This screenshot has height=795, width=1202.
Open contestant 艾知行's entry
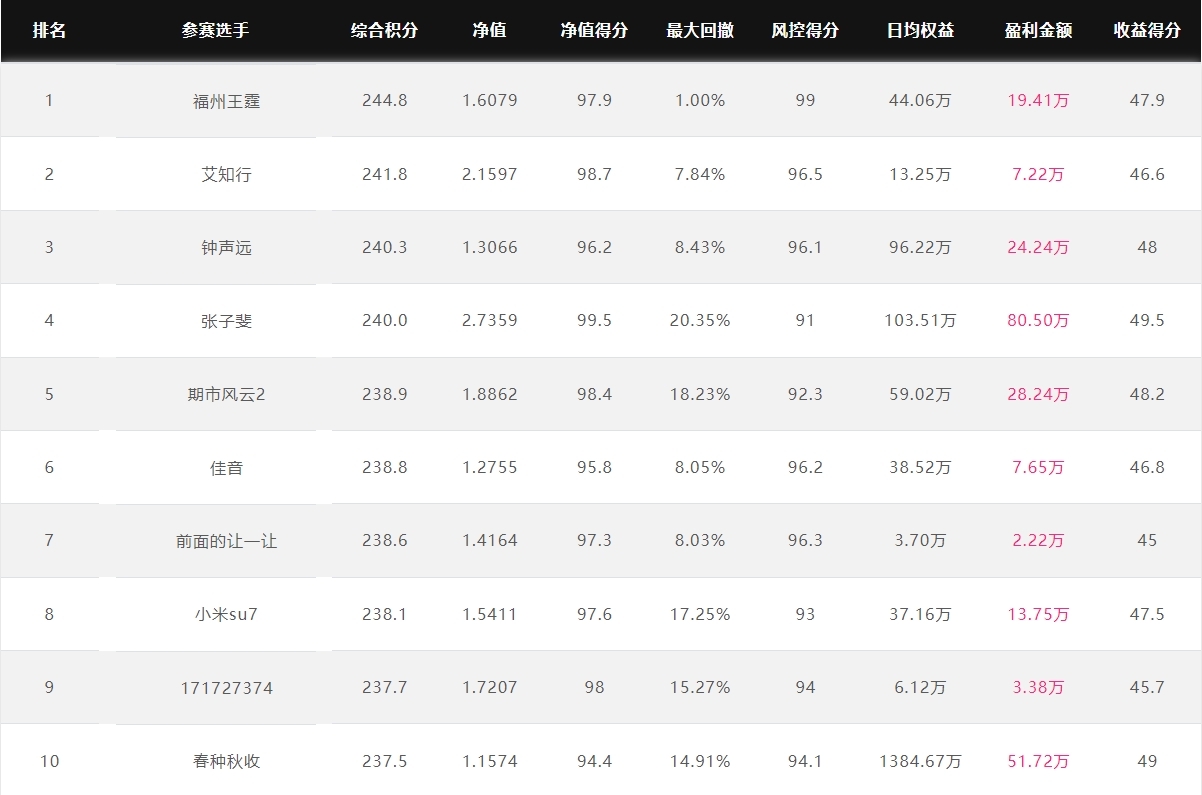(226, 174)
